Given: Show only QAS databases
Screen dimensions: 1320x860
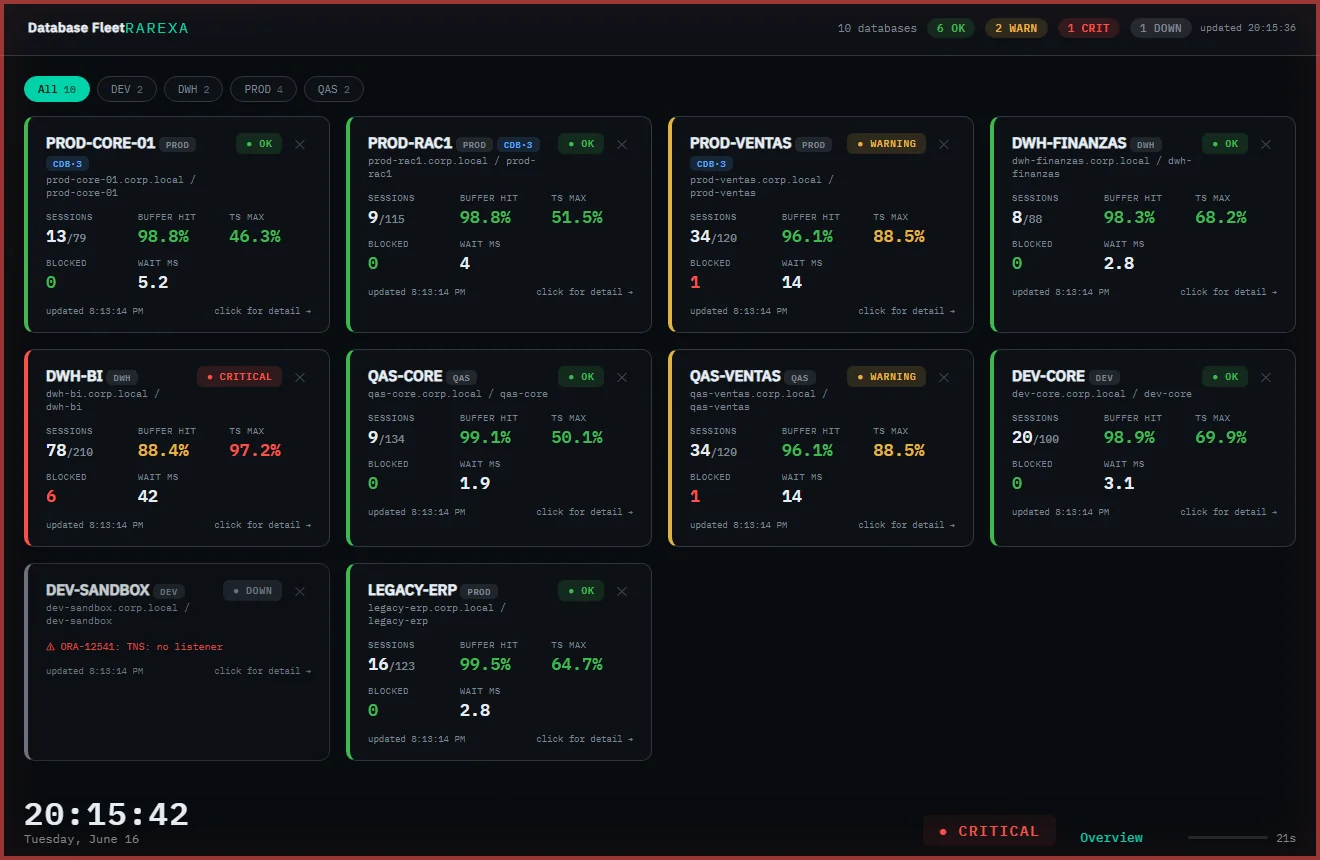Looking at the screenshot, I should (334, 89).
